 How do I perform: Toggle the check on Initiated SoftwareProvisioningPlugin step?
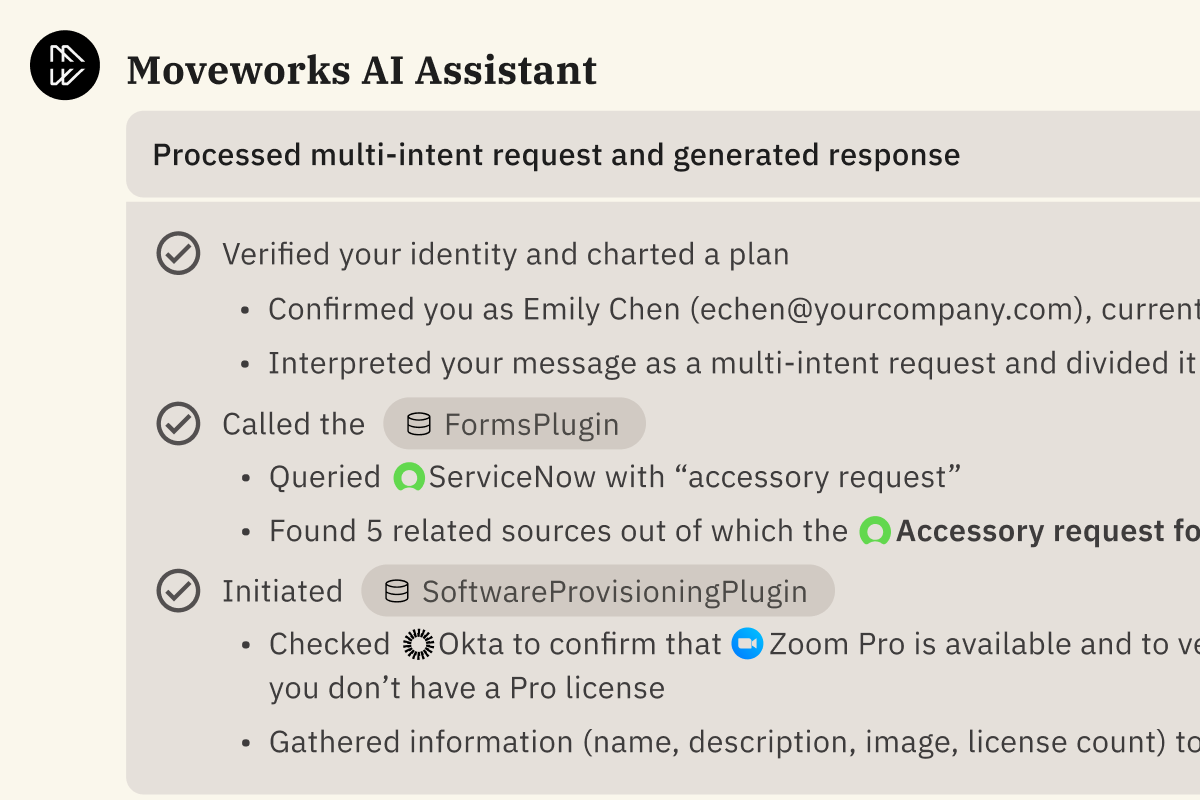pos(178,590)
